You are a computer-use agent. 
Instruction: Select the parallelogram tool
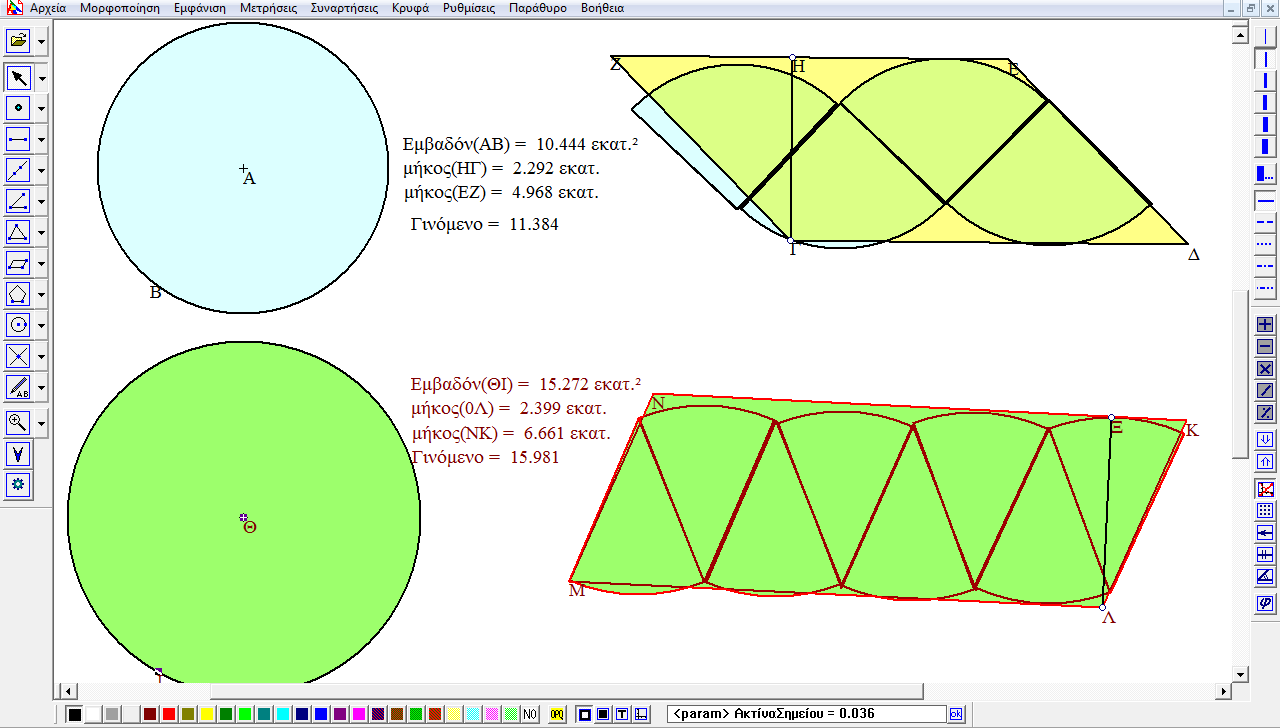18,263
